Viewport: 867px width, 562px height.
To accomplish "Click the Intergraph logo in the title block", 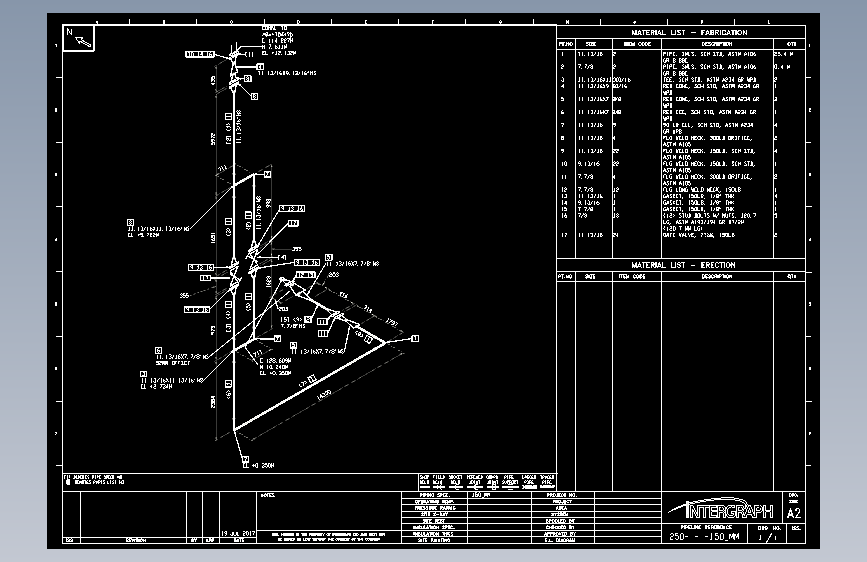I will (722, 508).
